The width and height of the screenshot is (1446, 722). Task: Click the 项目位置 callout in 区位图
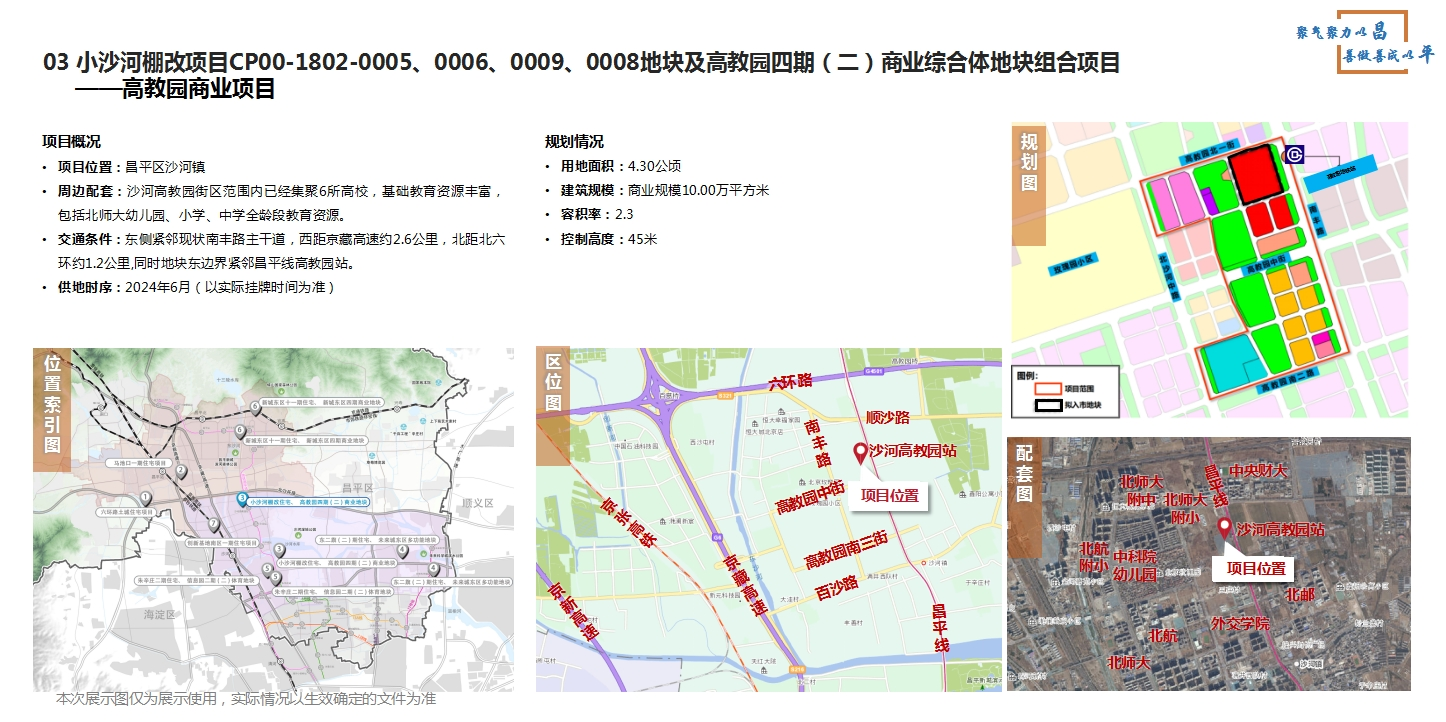[x=889, y=494]
